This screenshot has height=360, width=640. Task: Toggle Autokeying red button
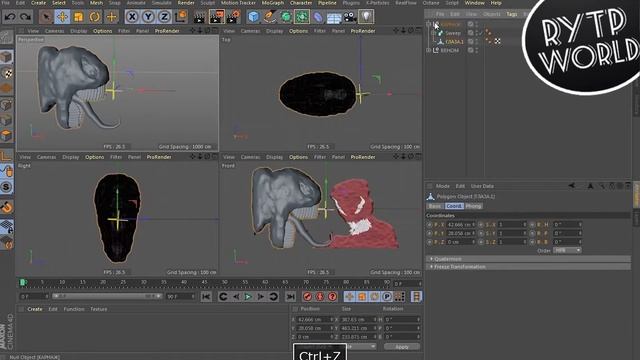320,297
